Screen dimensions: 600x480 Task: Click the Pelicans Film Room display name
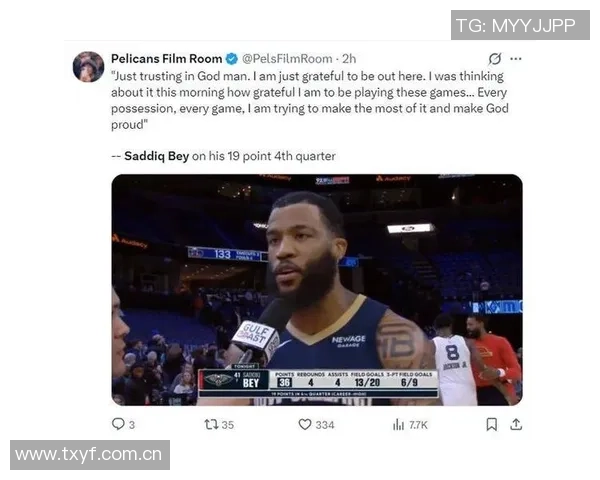coord(166,59)
